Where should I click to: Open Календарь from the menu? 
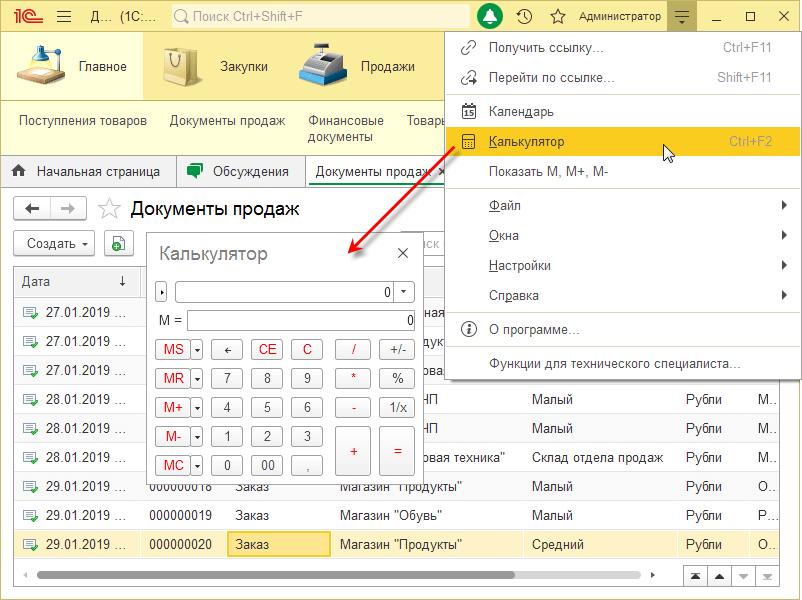point(623,112)
